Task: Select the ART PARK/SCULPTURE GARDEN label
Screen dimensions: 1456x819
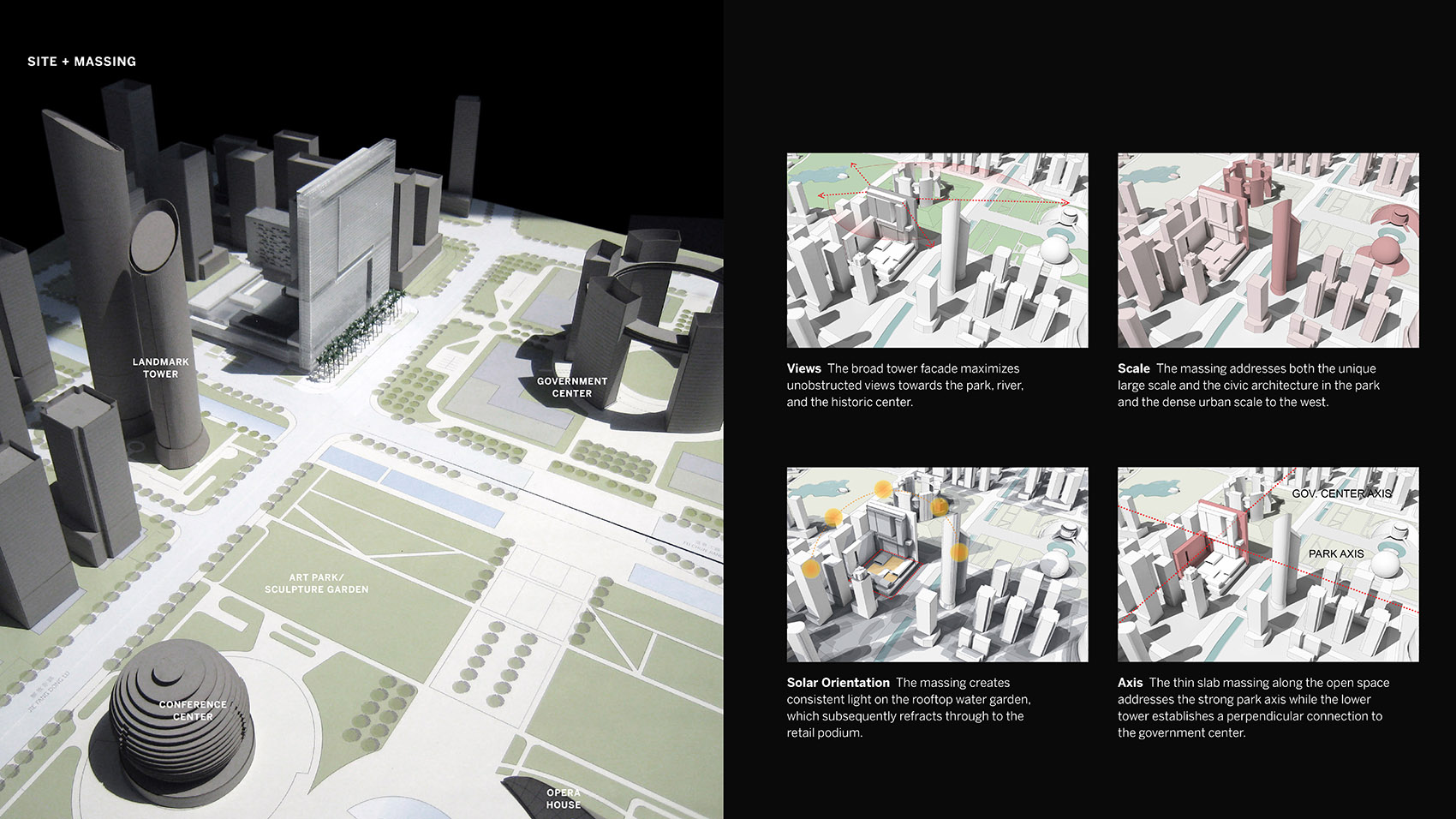Action: point(316,583)
